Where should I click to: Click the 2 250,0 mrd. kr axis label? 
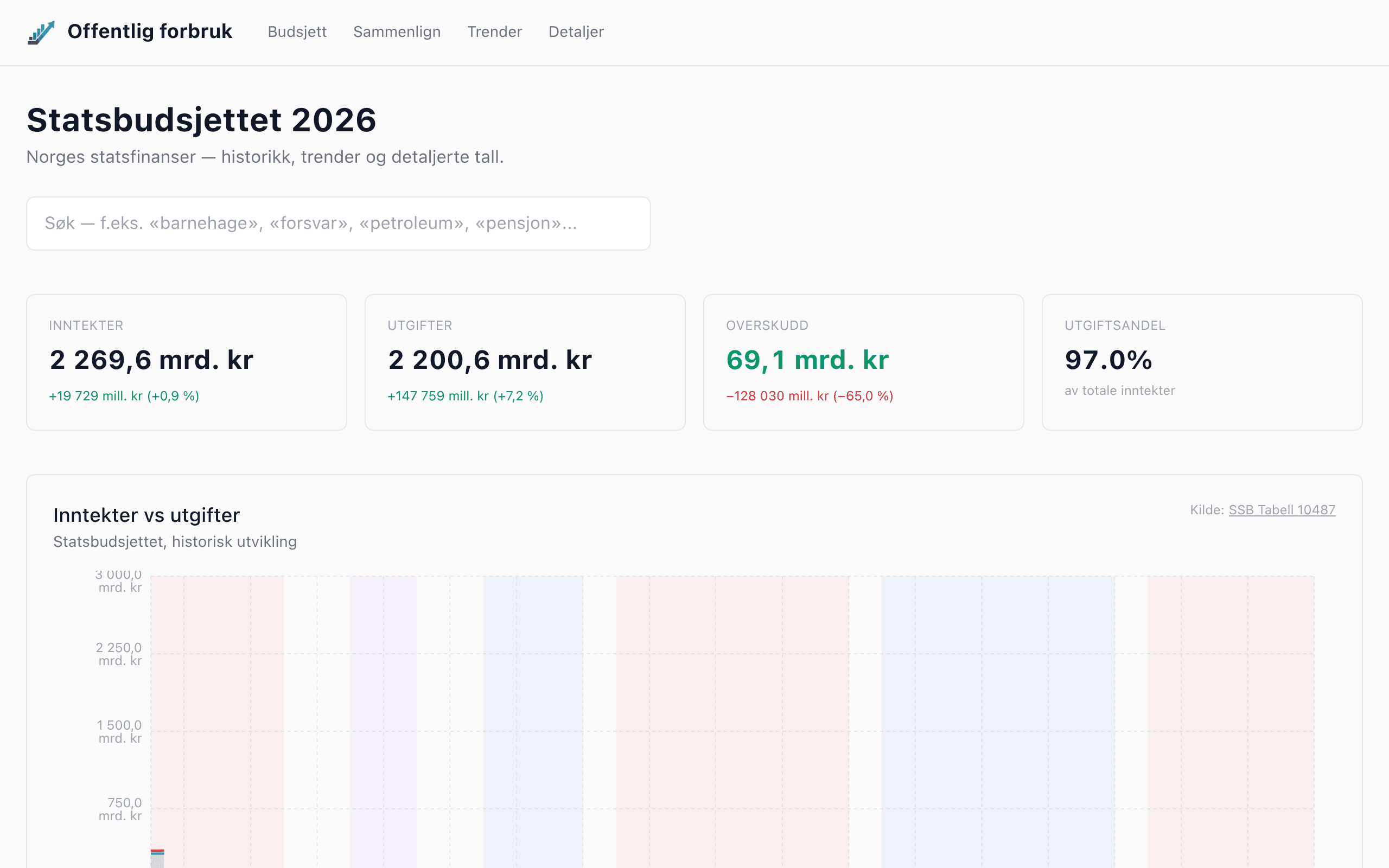119,654
